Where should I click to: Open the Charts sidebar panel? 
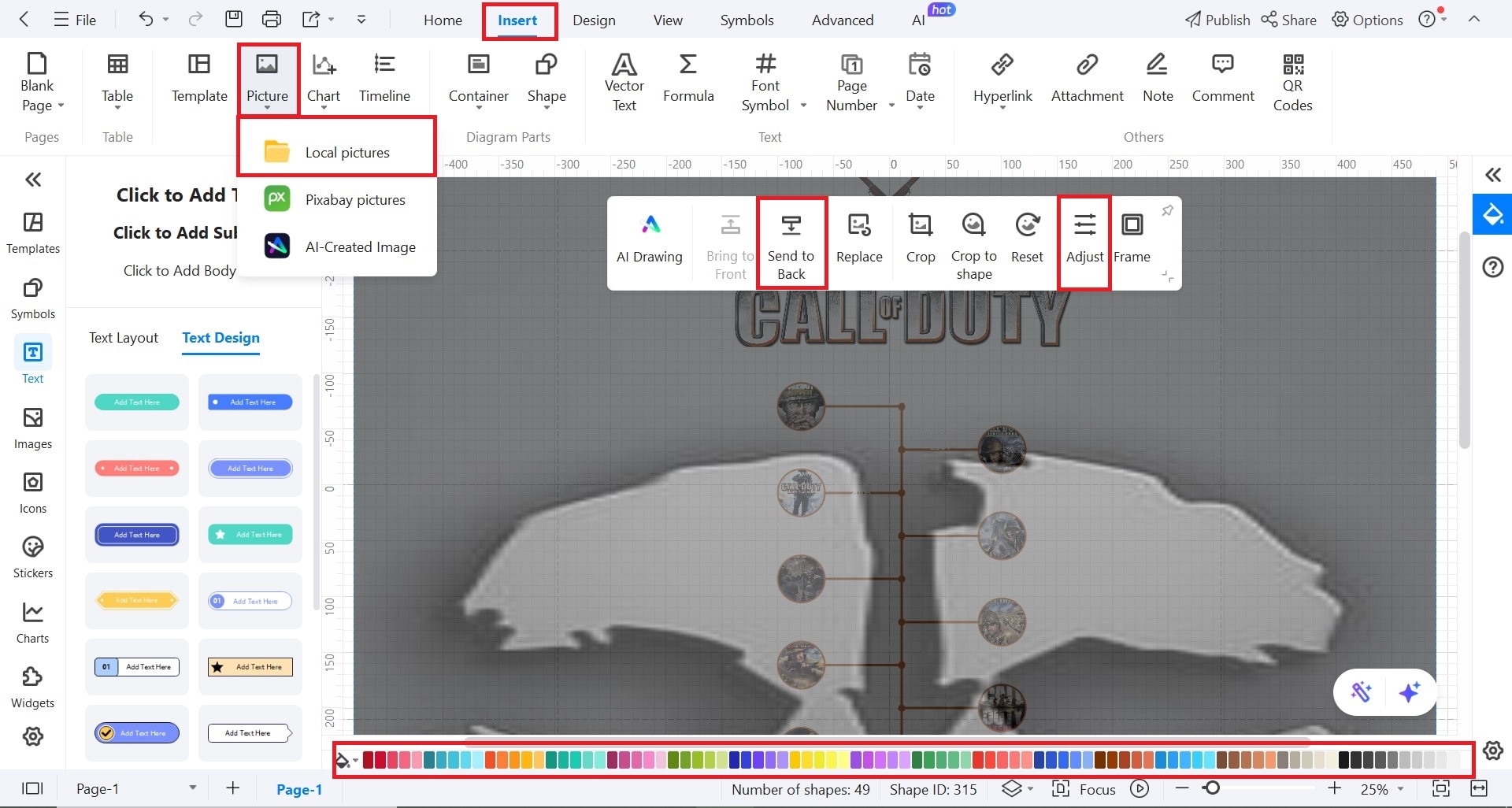33,623
